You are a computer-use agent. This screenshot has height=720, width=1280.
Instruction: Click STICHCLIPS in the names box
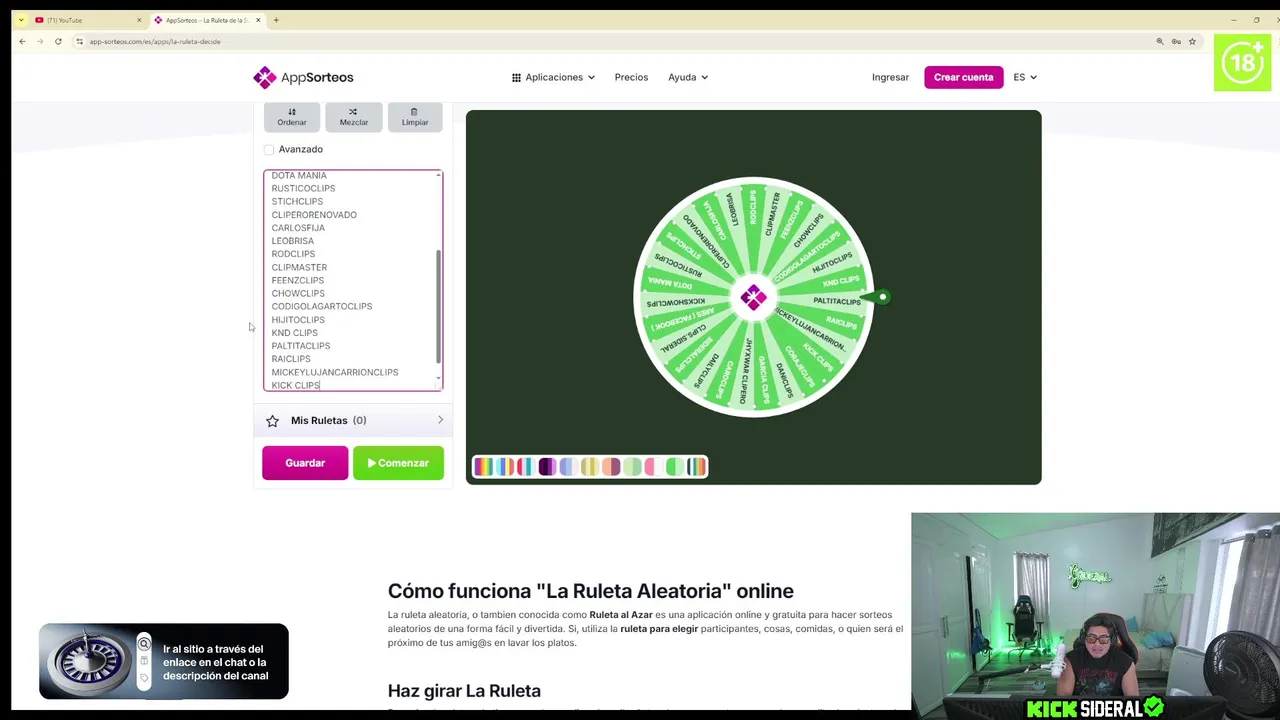297,201
